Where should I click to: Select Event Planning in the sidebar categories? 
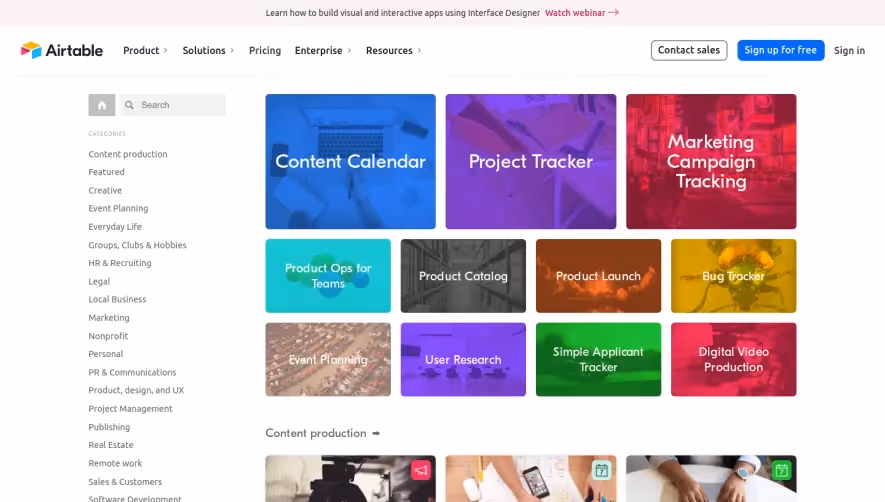coord(118,208)
